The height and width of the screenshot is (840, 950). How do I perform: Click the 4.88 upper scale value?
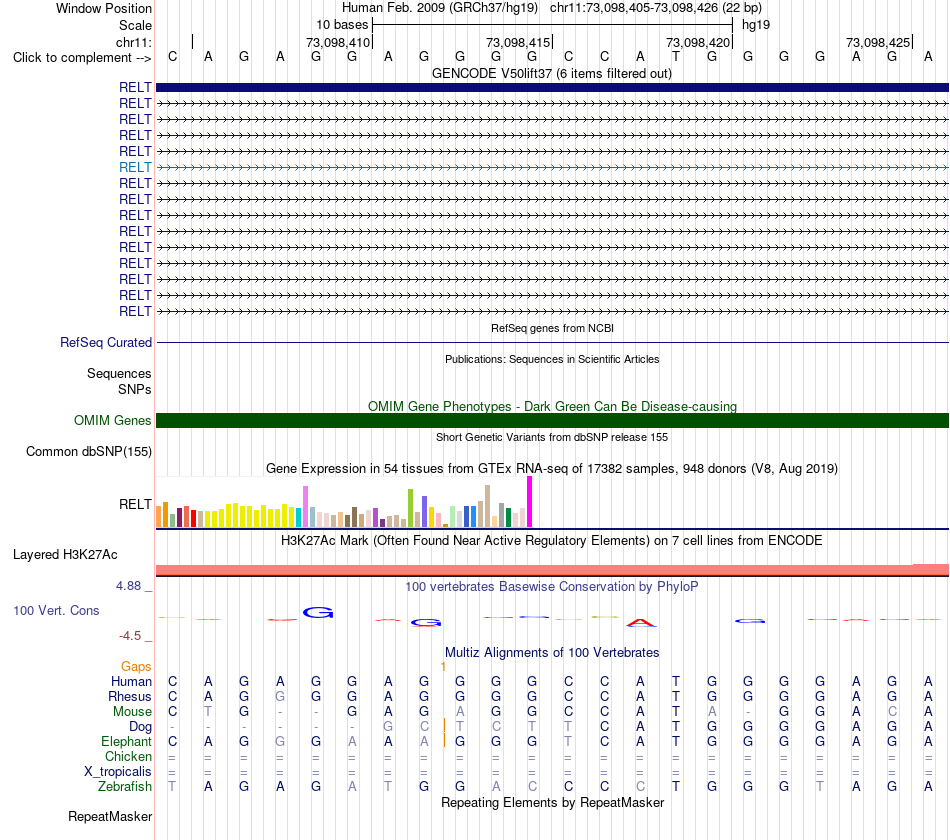128,586
